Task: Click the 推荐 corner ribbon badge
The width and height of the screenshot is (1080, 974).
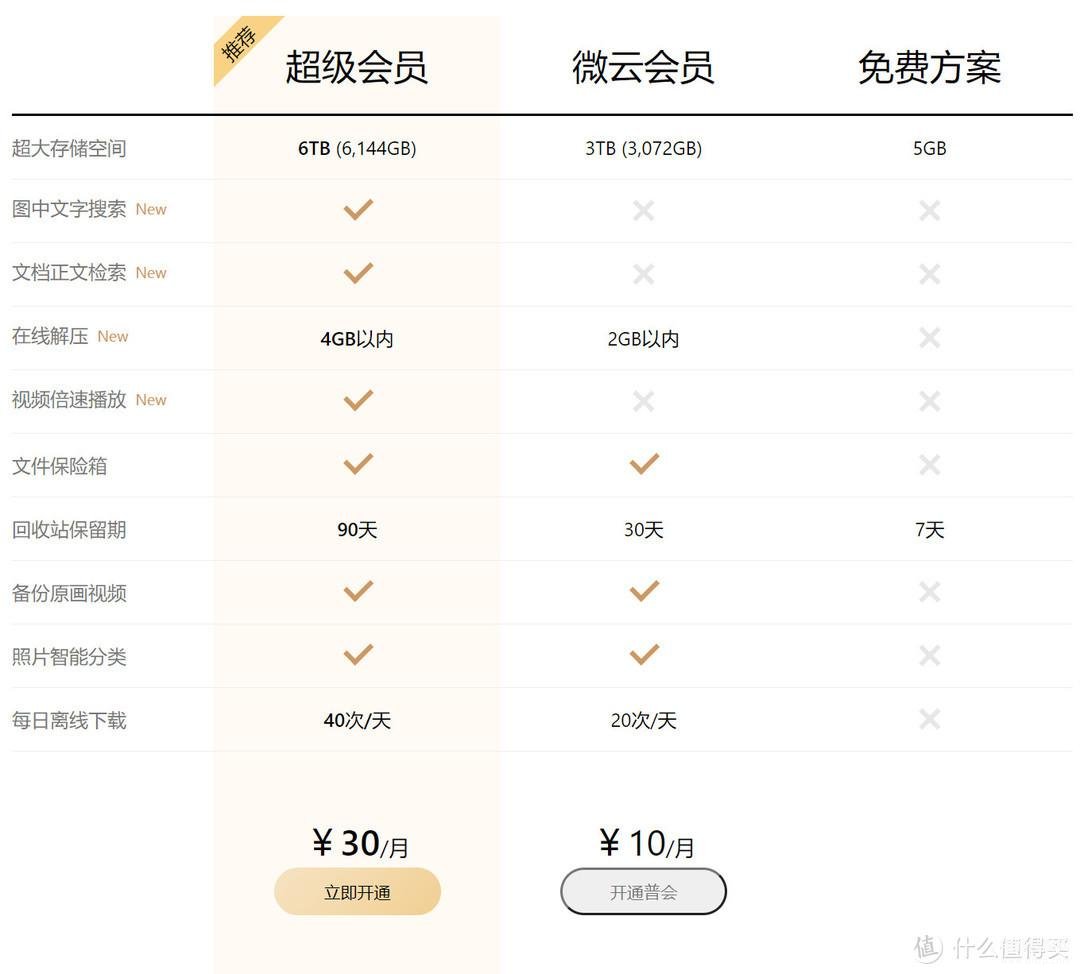Action: coord(242,45)
